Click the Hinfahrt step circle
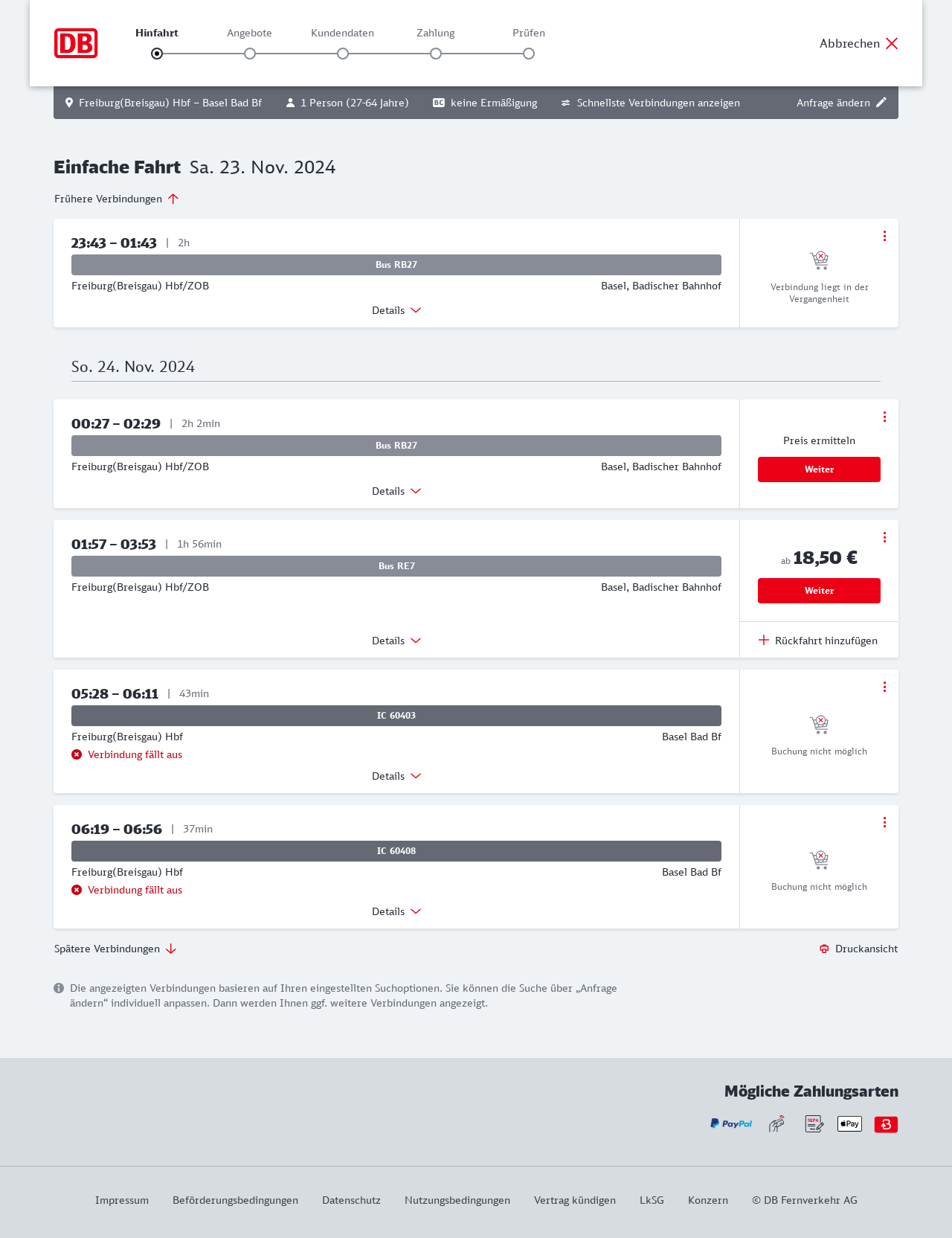Screen dimensions: 952x1238 click(x=157, y=54)
